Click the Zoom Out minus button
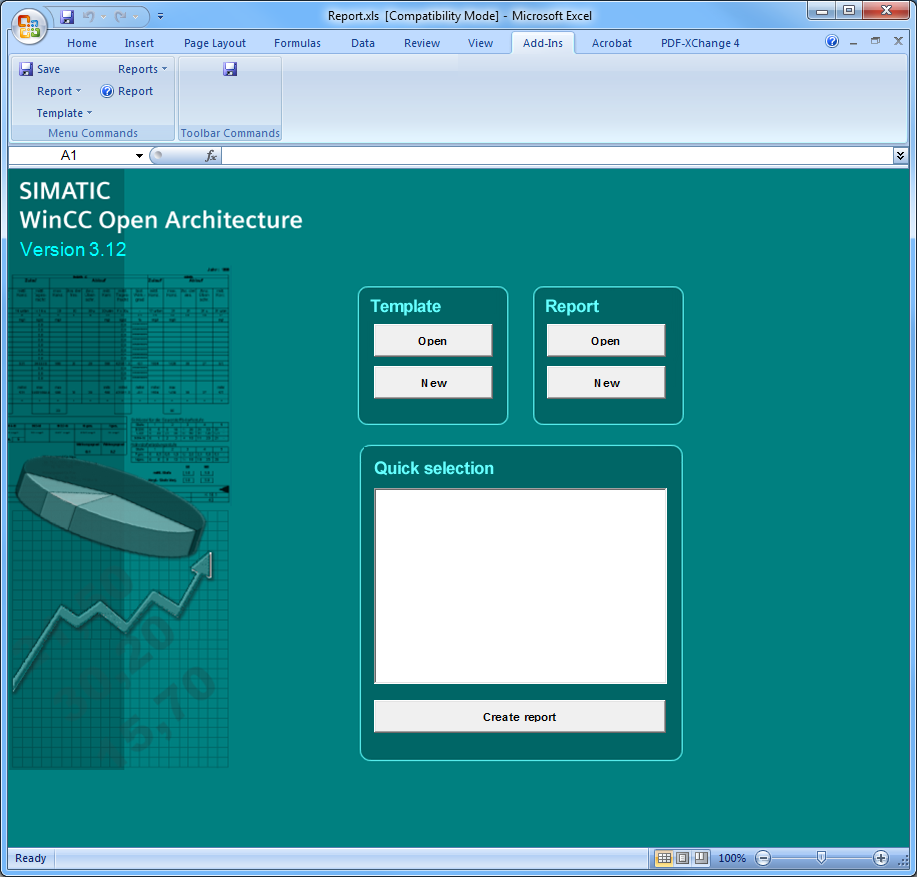 tap(763, 858)
